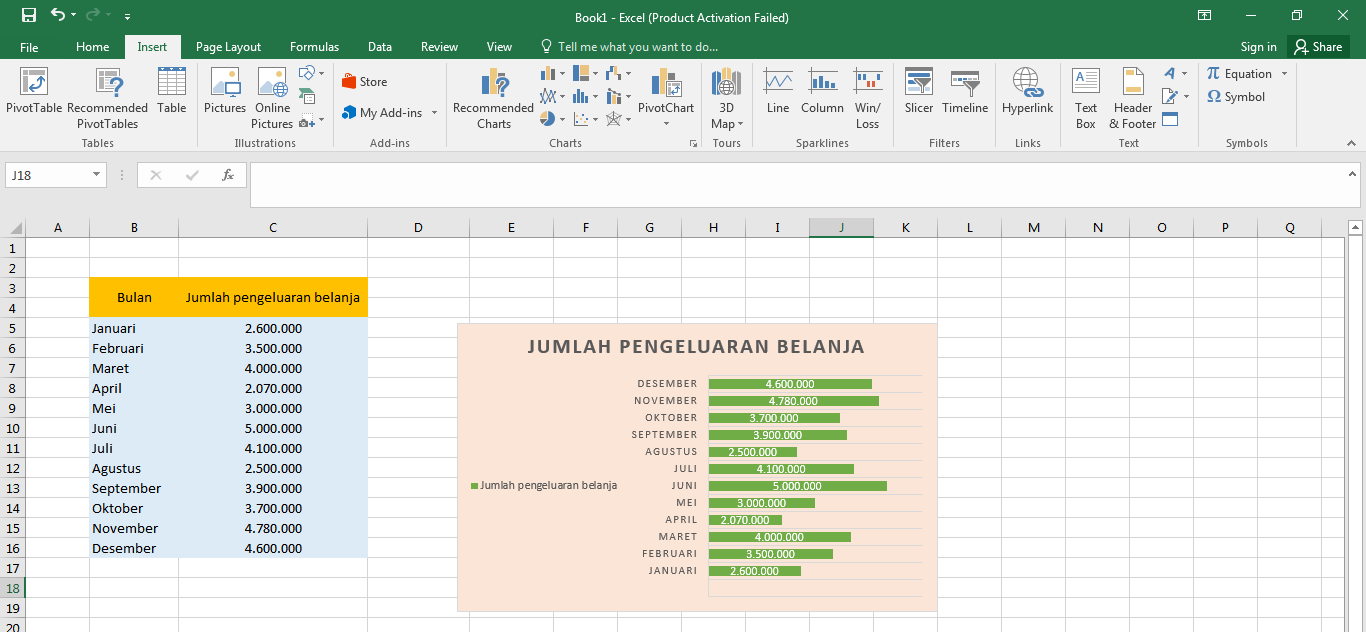This screenshot has height=632, width=1366.
Task: Open the Page Layout tab
Action: point(228,46)
